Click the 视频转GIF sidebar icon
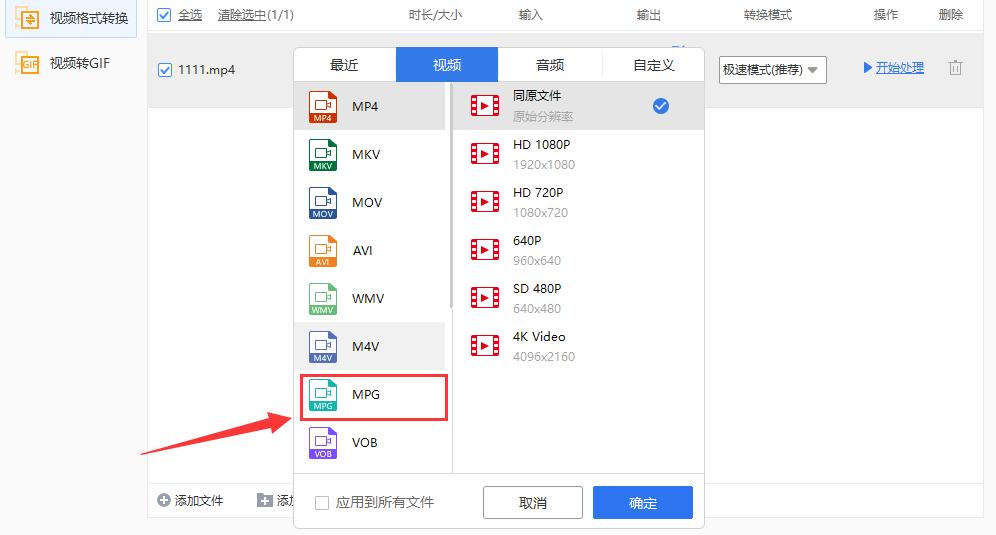Image resolution: width=996 pixels, height=535 pixels. click(27, 63)
